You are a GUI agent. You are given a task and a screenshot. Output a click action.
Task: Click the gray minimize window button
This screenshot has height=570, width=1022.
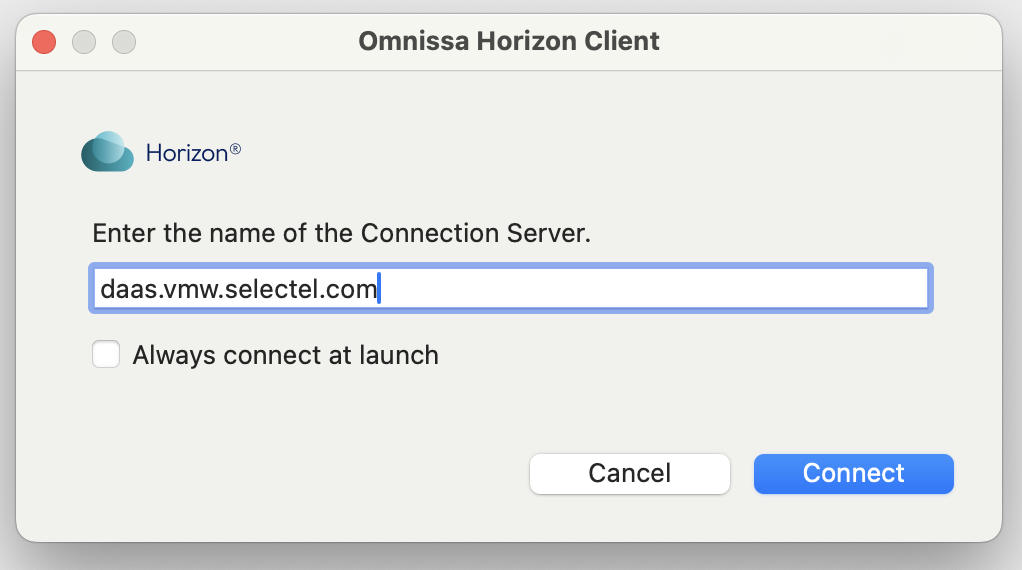[84, 42]
